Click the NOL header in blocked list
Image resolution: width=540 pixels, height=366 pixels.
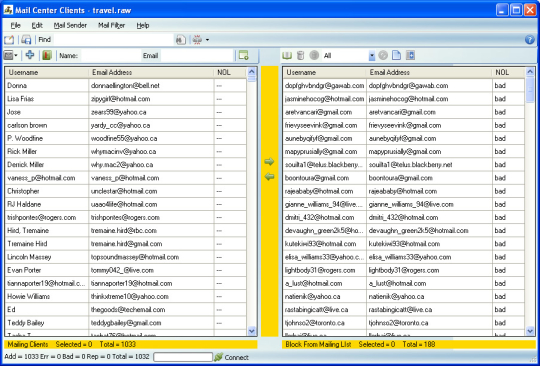[508, 73]
